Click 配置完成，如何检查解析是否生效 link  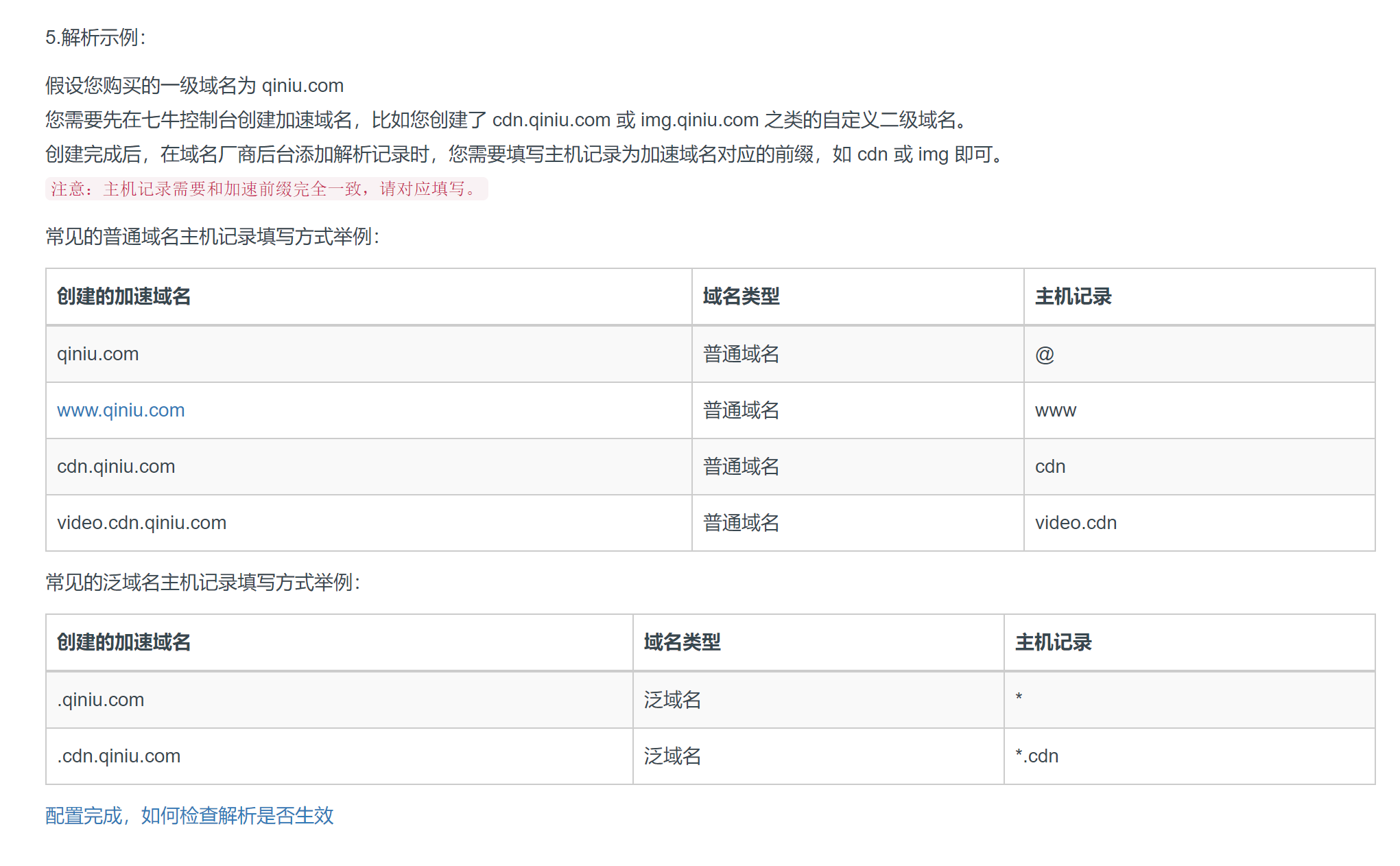tap(189, 817)
